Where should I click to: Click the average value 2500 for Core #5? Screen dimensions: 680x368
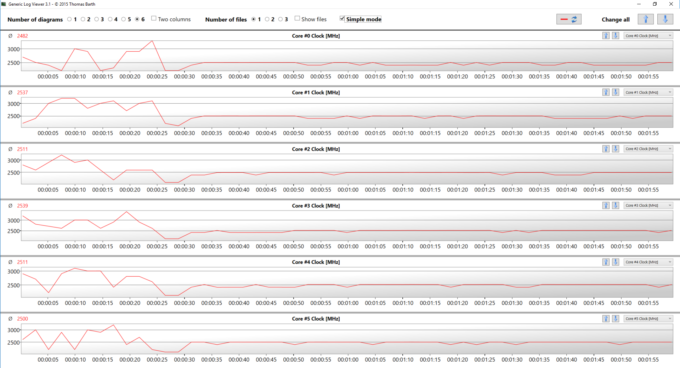click(x=23, y=319)
